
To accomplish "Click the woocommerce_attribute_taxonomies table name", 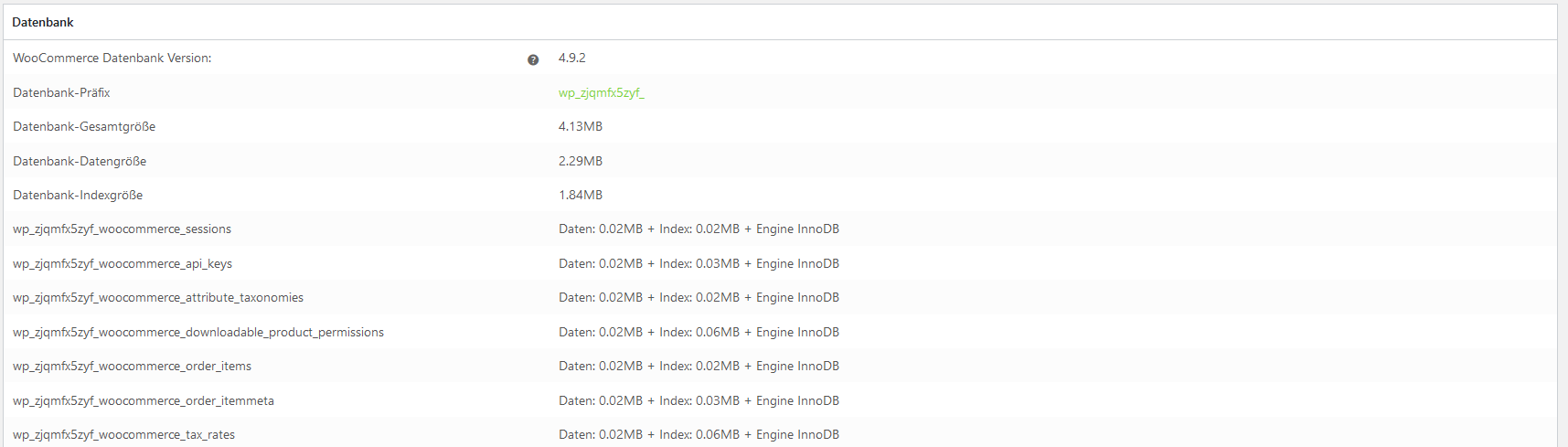I will click(x=158, y=297).
